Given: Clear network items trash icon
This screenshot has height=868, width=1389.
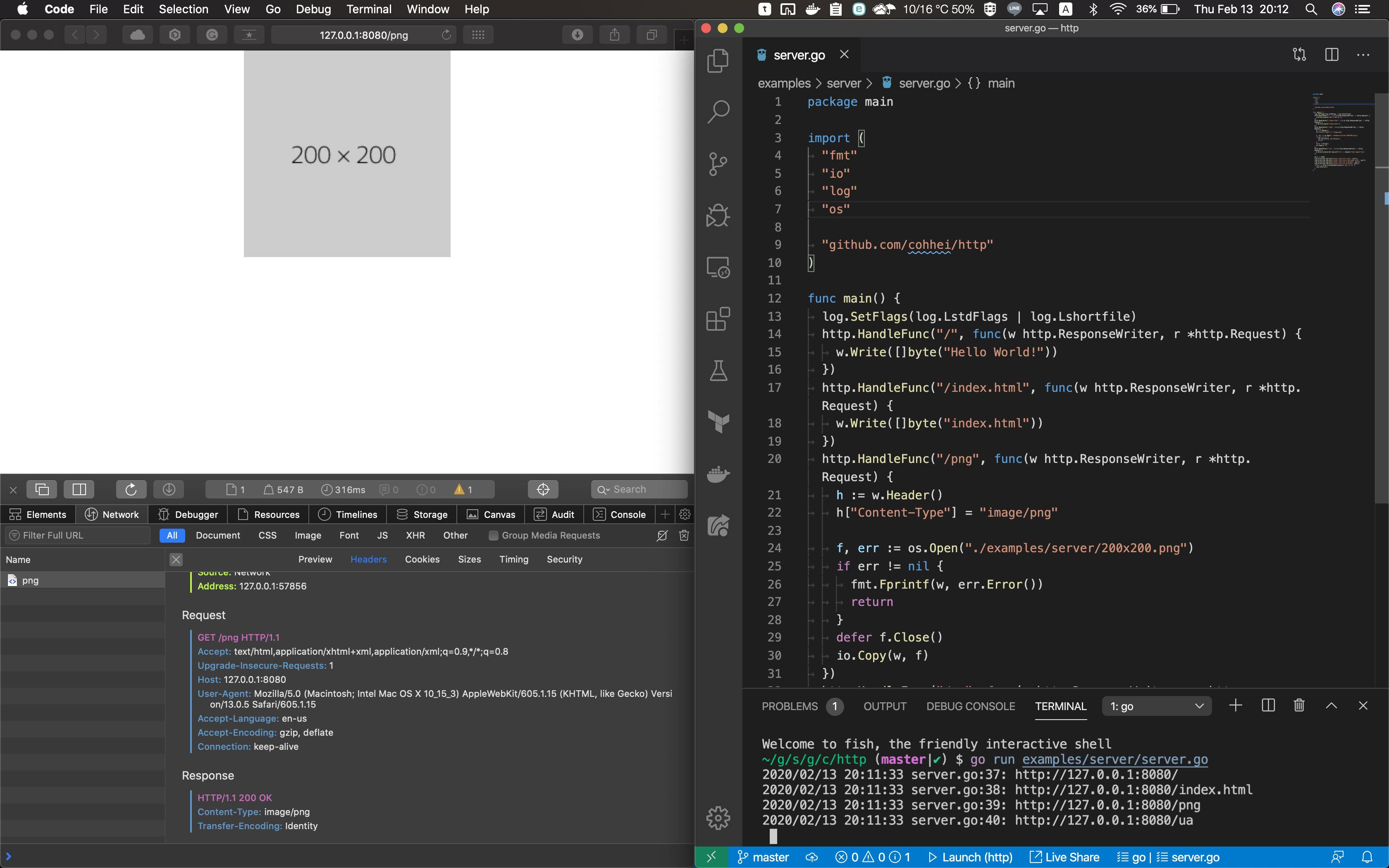Looking at the screenshot, I should [684, 535].
